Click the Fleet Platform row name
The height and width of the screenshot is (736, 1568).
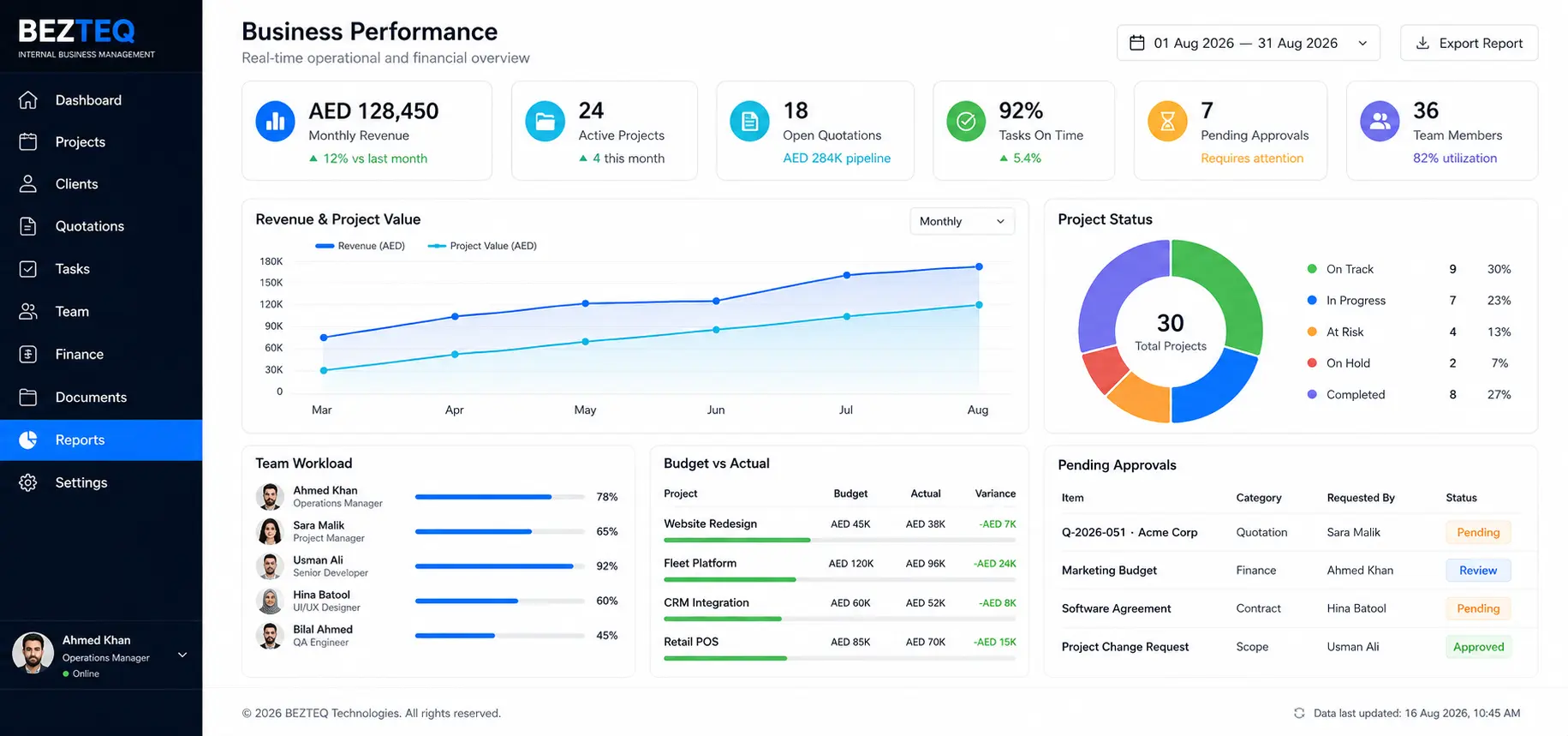coord(700,563)
